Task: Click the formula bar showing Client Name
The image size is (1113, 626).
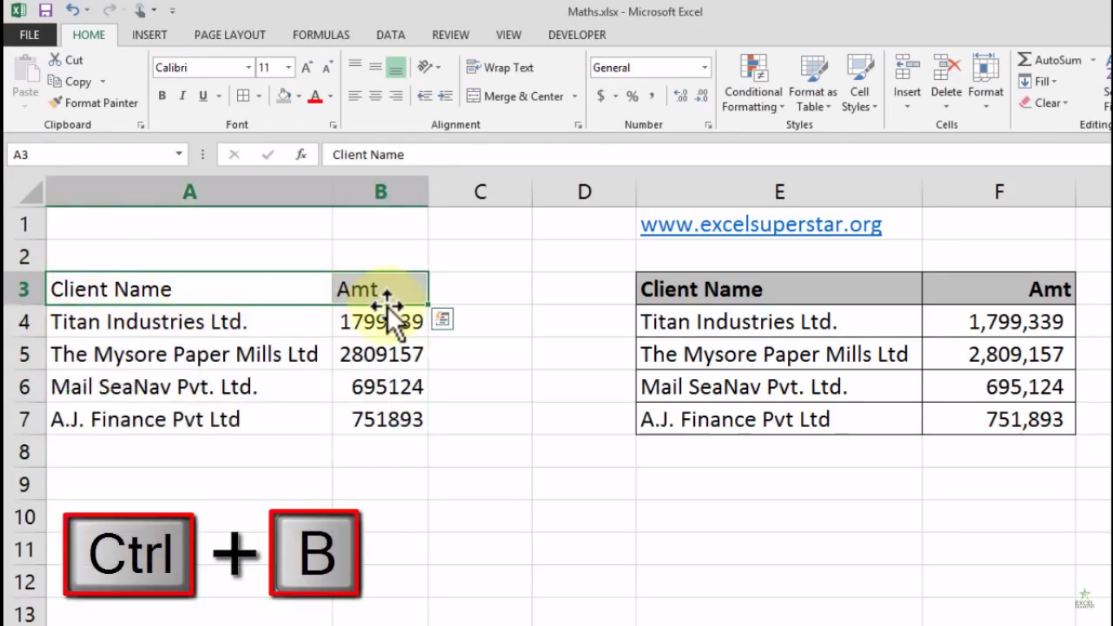Action: point(717,155)
